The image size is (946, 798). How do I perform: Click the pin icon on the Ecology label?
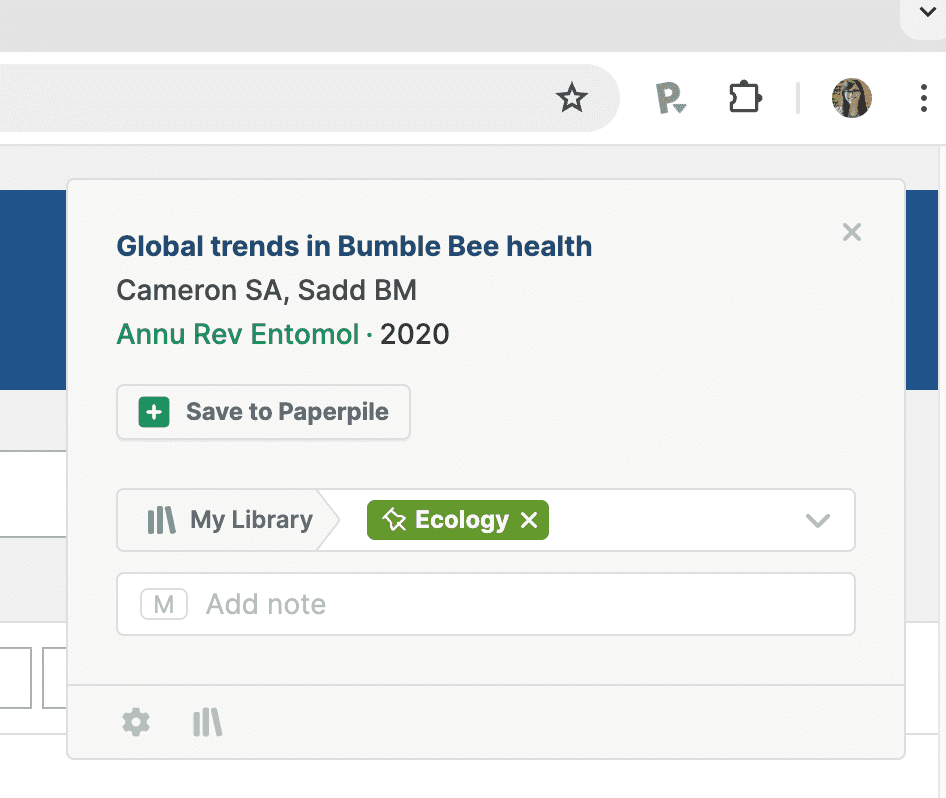pyautogui.click(x=394, y=520)
